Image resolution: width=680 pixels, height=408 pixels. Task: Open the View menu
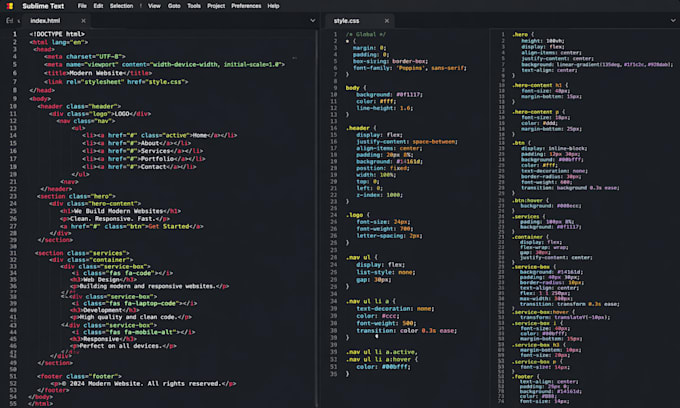click(x=154, y=6)
